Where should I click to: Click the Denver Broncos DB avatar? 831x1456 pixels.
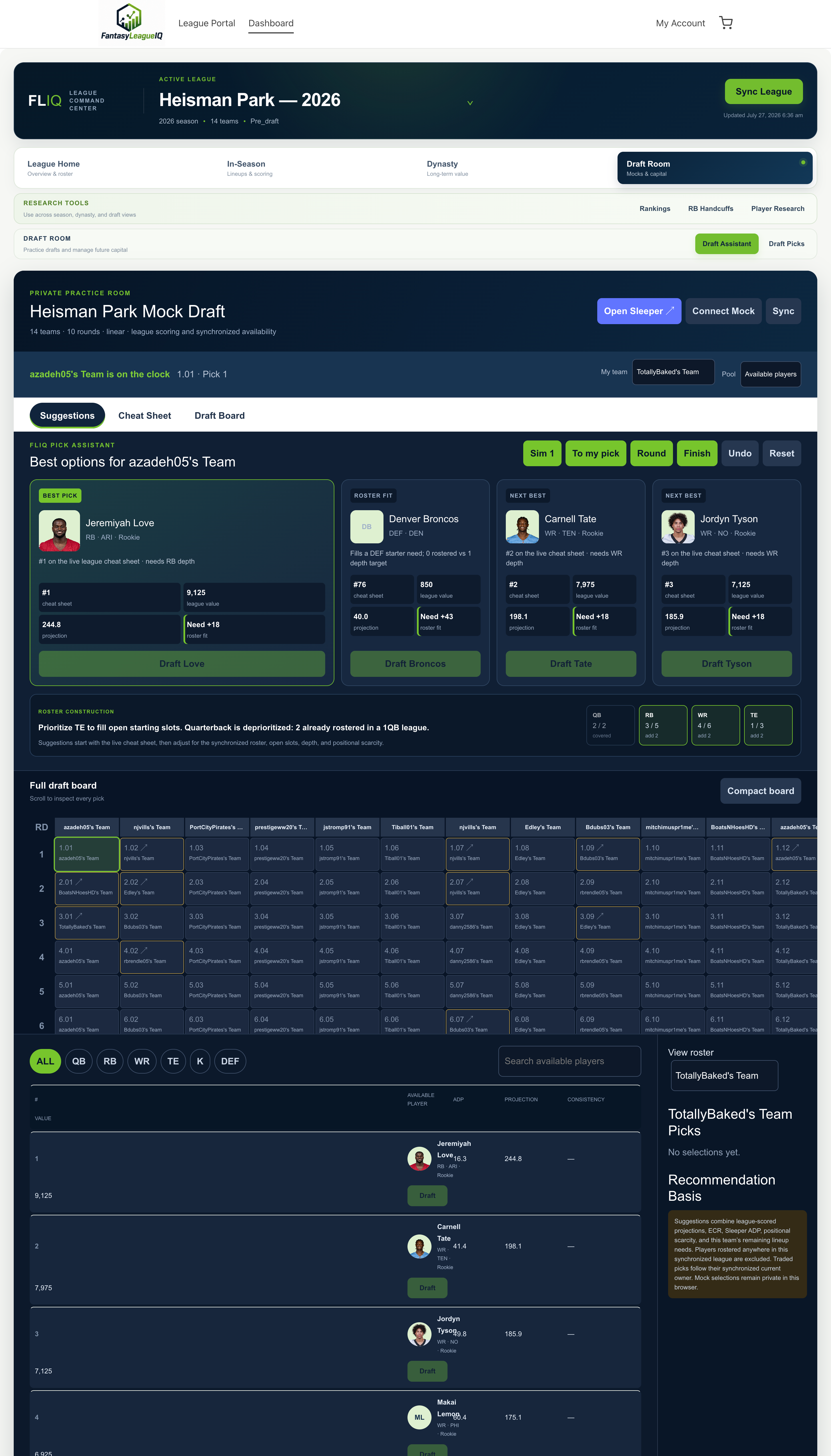pyautogui.click(x=366, y=526)
